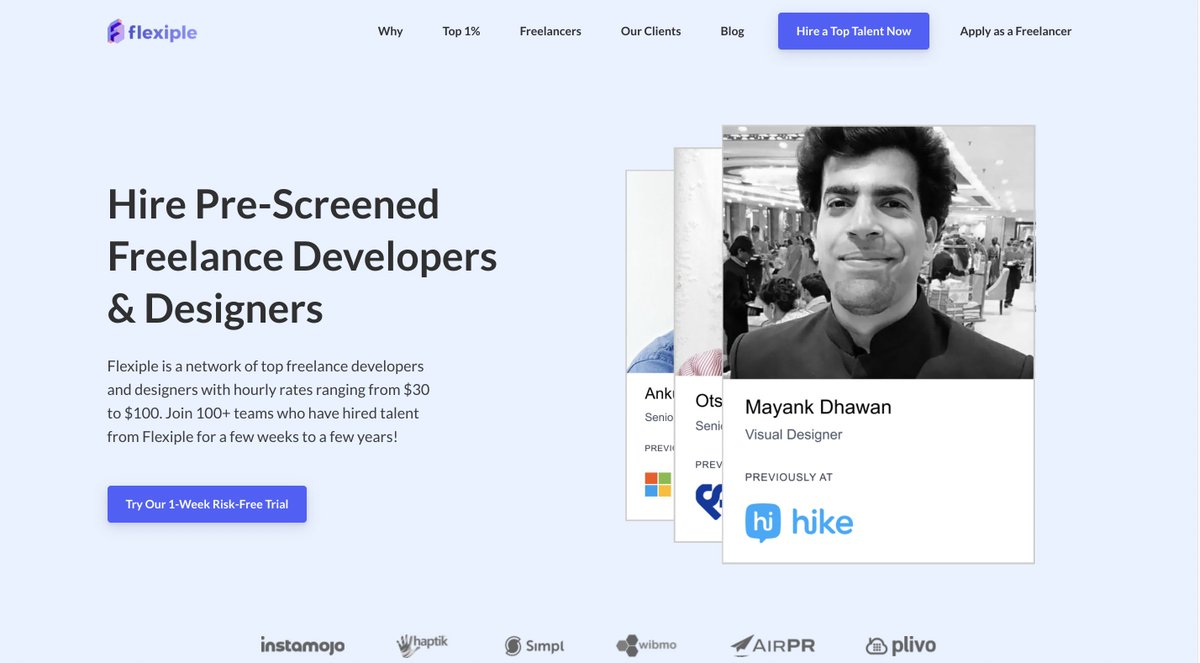Go to the Freelancers page
This screenshot has width=1200, height=663.
550,31
